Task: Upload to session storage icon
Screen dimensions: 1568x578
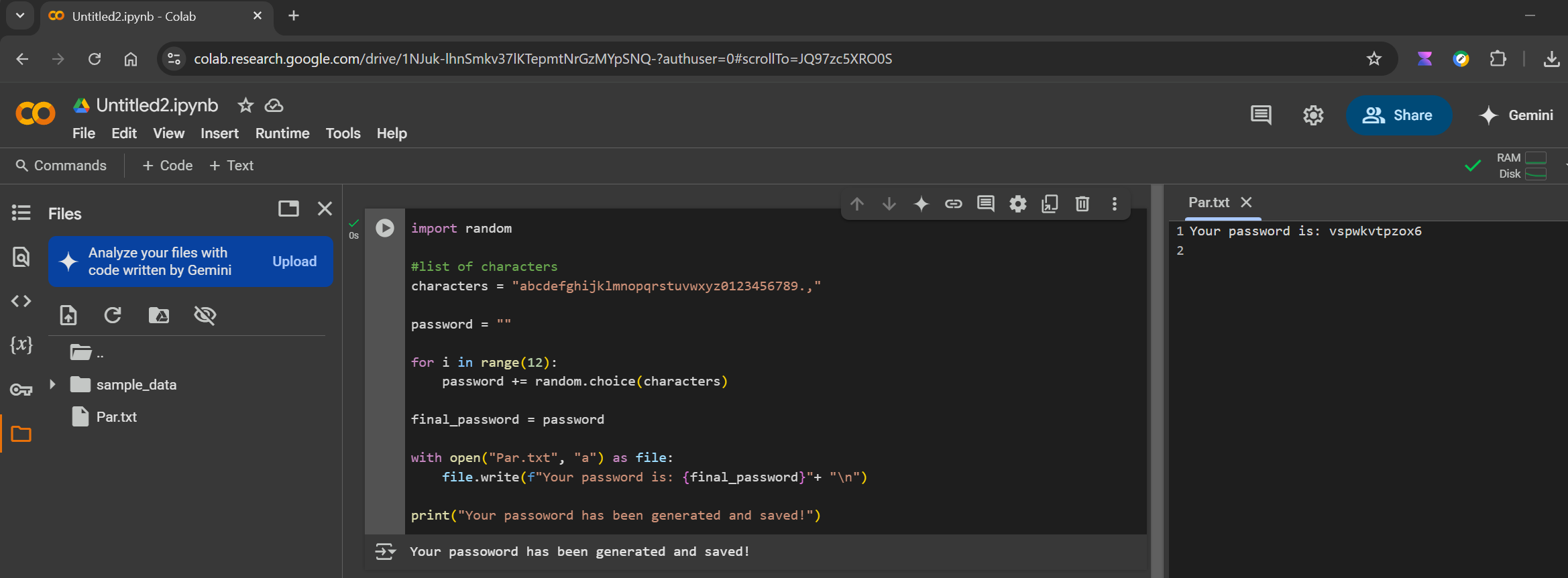Action: [68, 315]
